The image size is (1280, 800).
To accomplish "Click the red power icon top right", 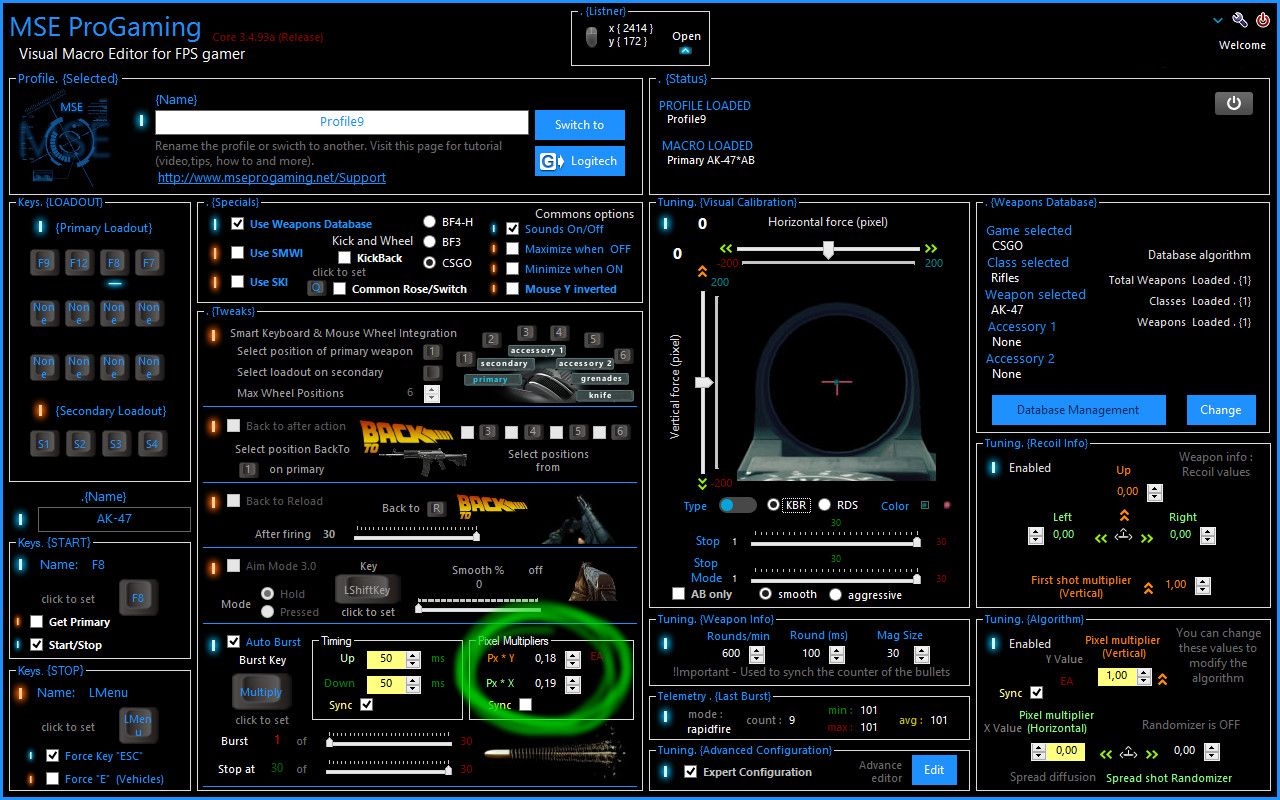I will coord(1263,20).
